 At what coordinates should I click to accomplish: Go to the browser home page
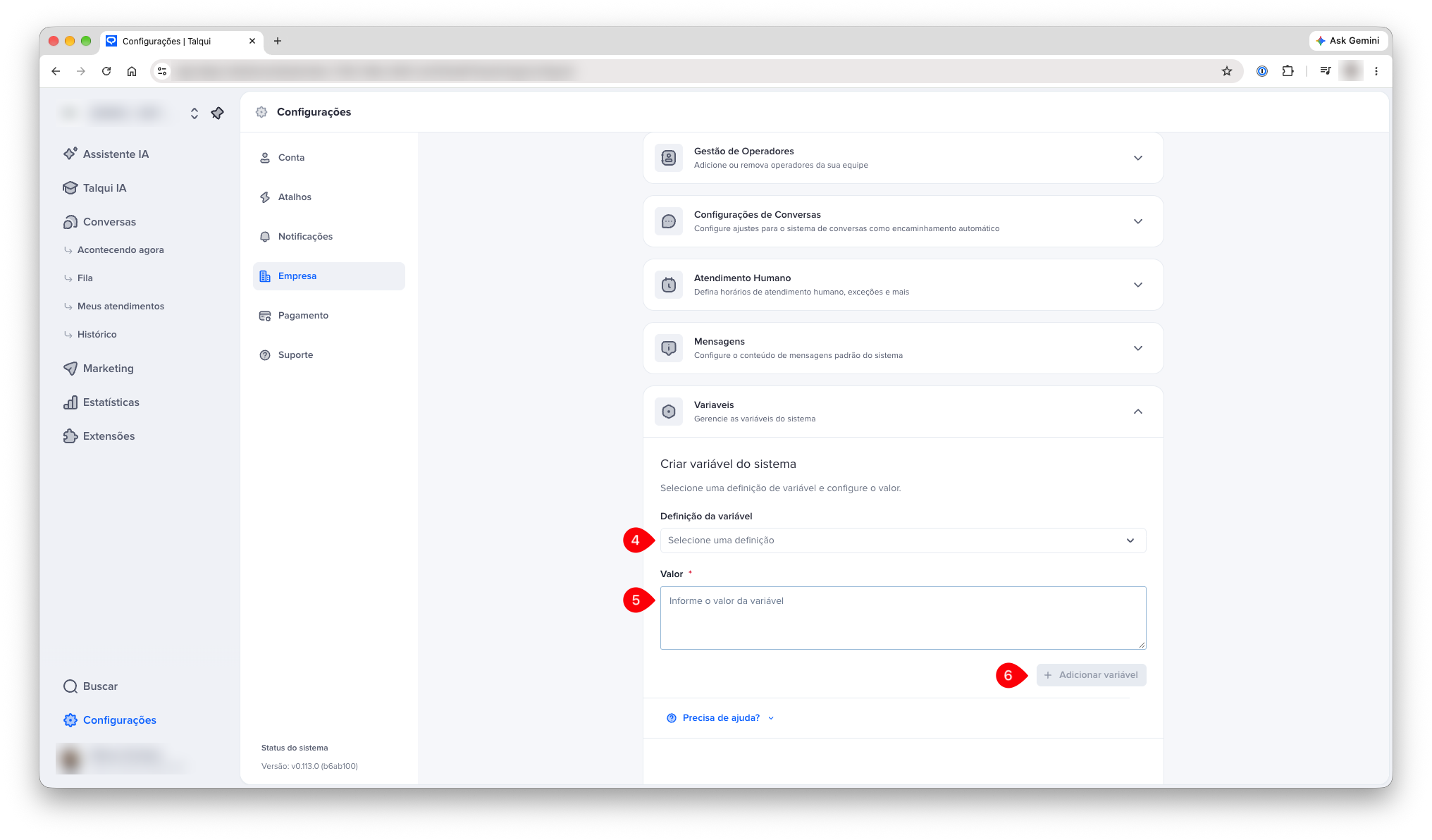[132, 71]
